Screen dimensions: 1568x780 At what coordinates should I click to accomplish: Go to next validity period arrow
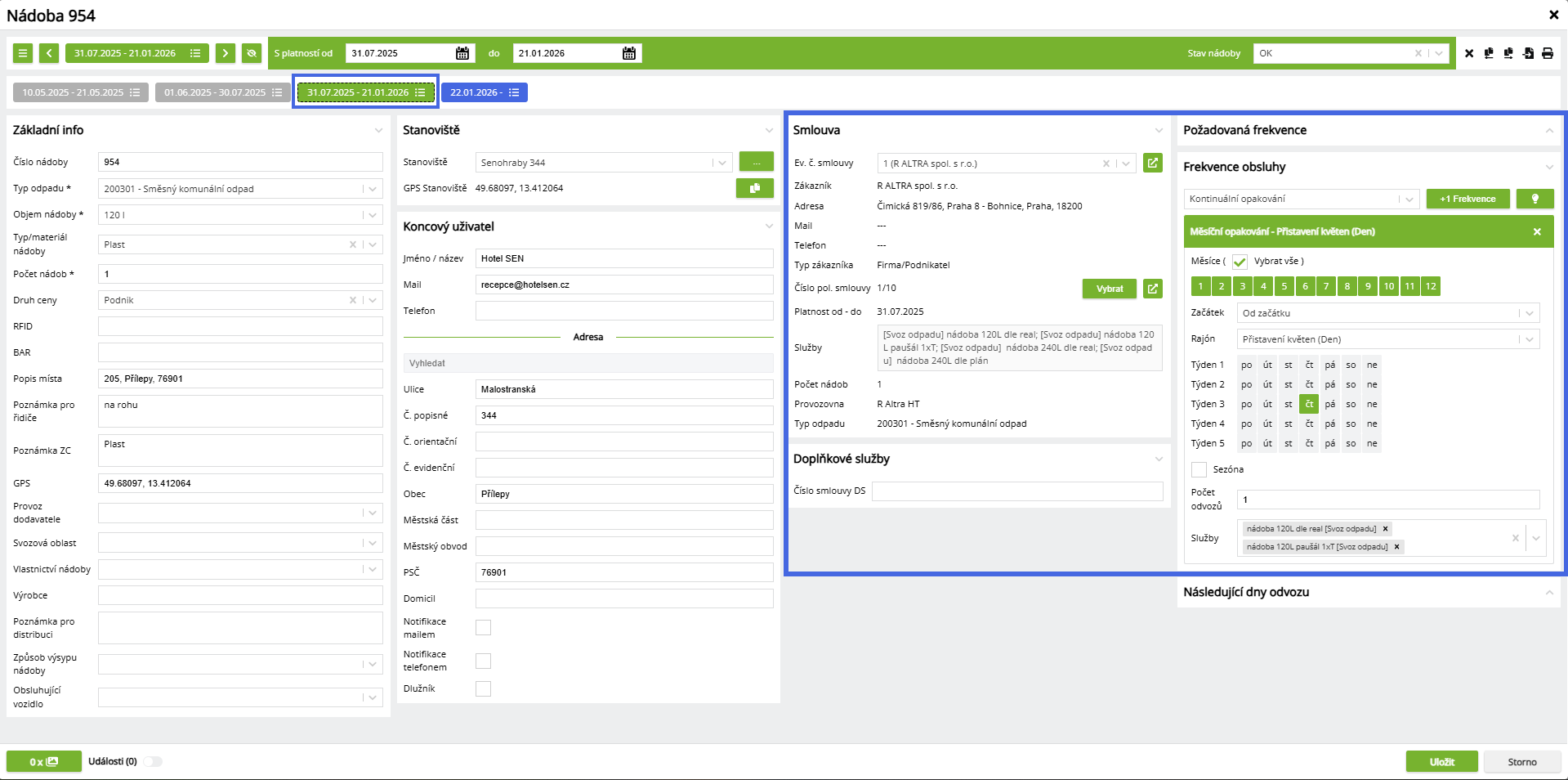tap(226, 53)
